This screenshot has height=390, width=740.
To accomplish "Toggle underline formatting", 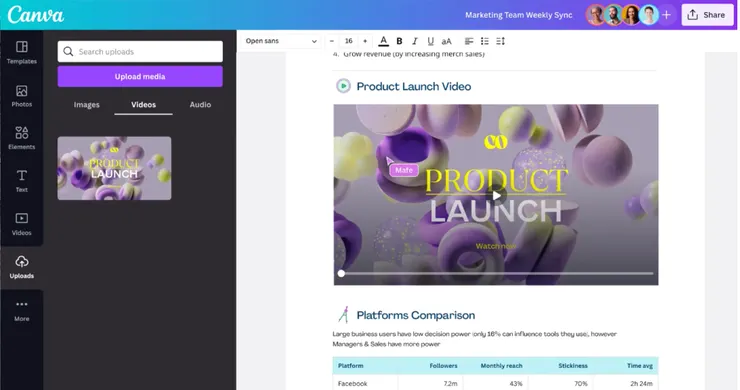I will 430,41.
